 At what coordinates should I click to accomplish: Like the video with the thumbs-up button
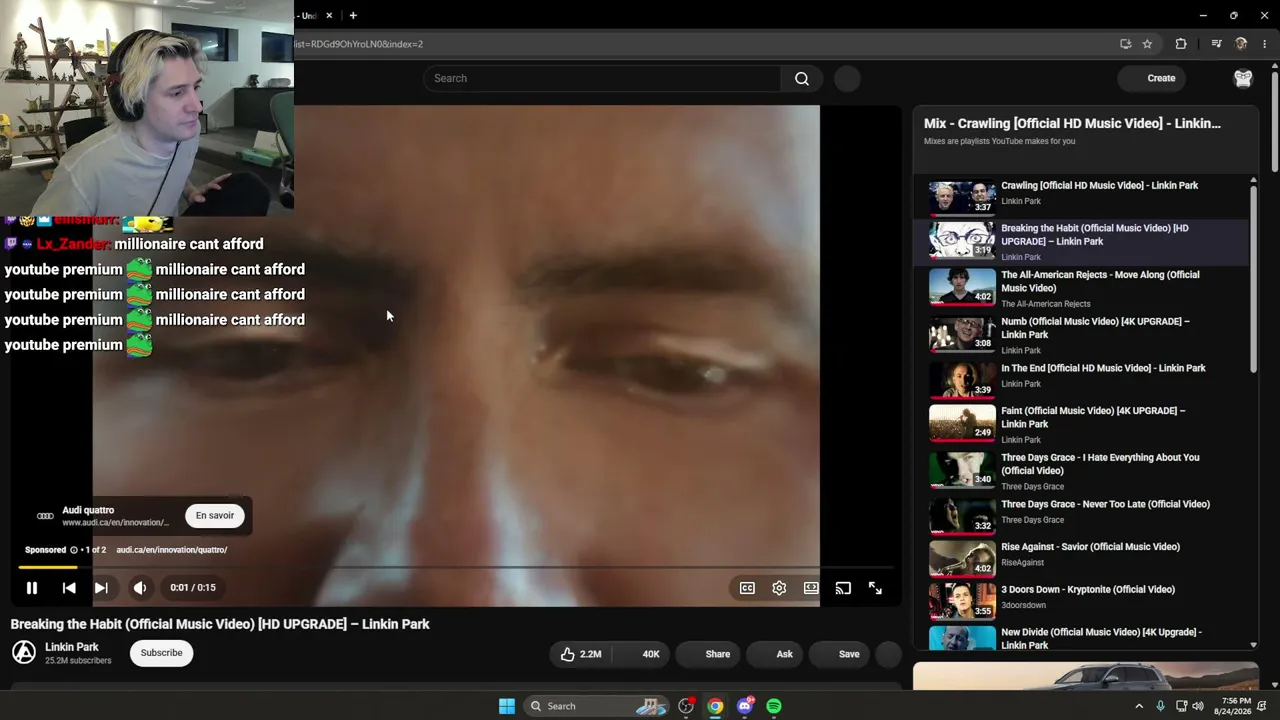(x=582, y=654)
